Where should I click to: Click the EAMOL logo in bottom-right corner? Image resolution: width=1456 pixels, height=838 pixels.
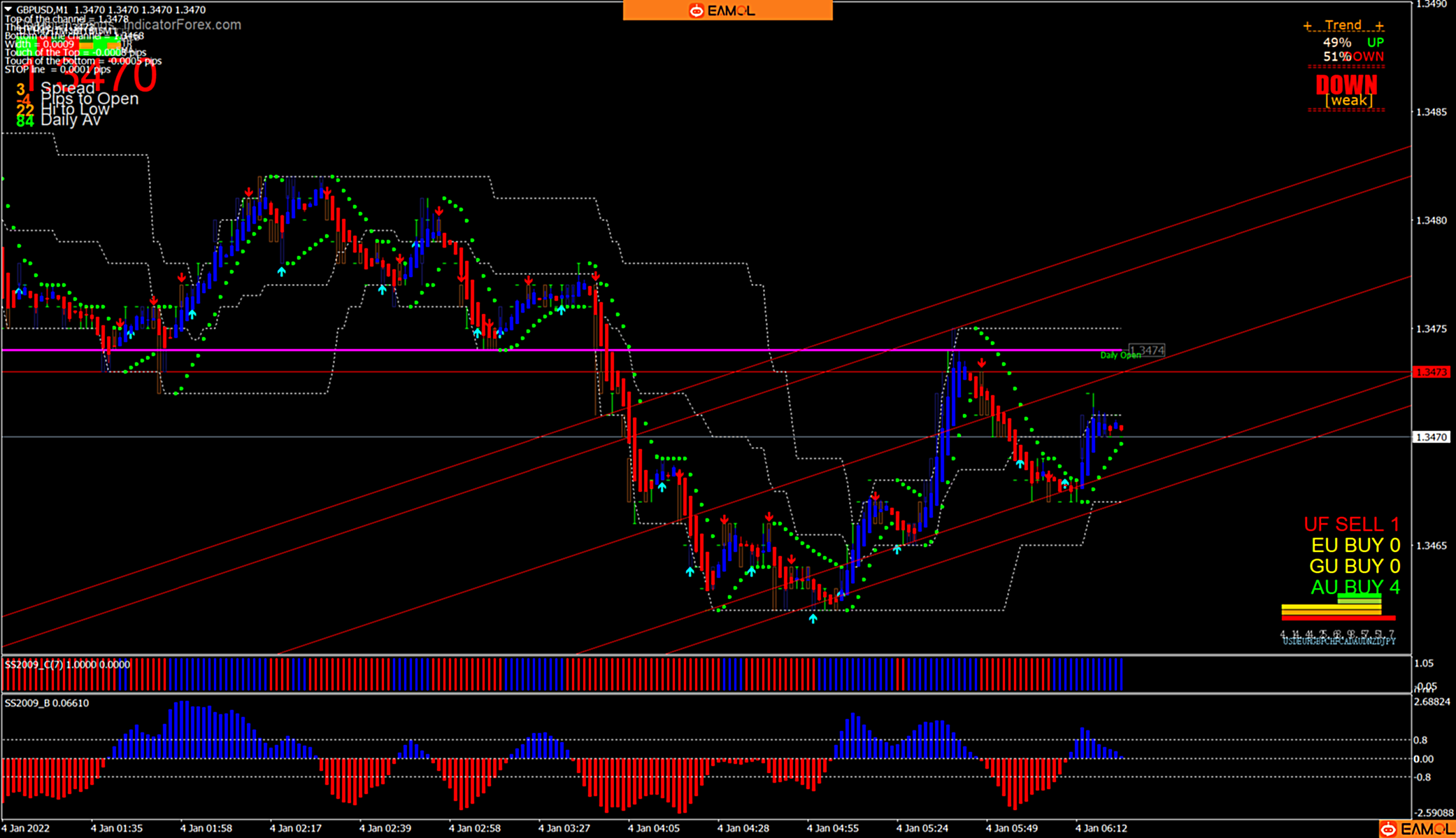click(1416, 829)
